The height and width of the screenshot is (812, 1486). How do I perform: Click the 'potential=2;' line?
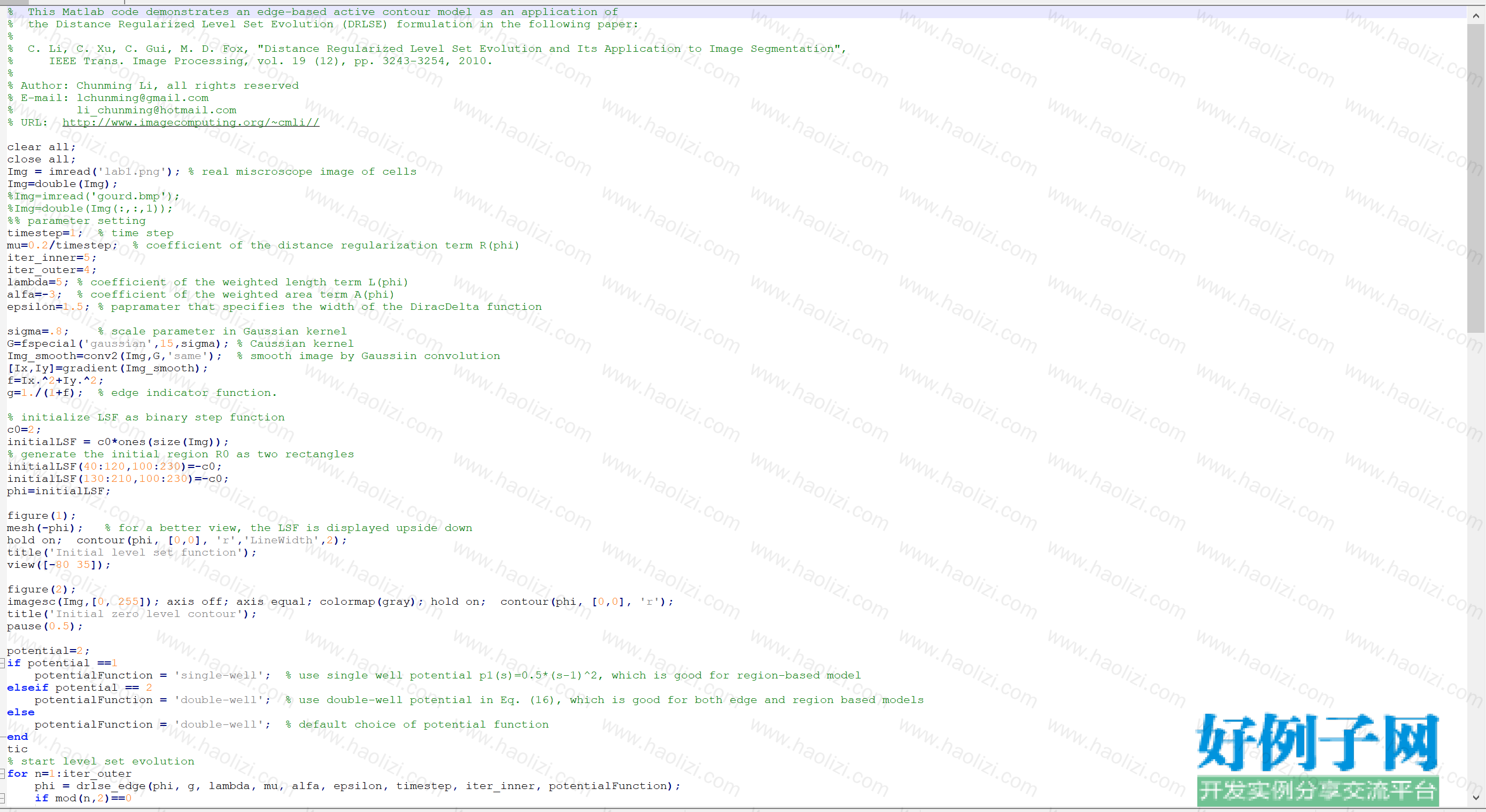48,651
